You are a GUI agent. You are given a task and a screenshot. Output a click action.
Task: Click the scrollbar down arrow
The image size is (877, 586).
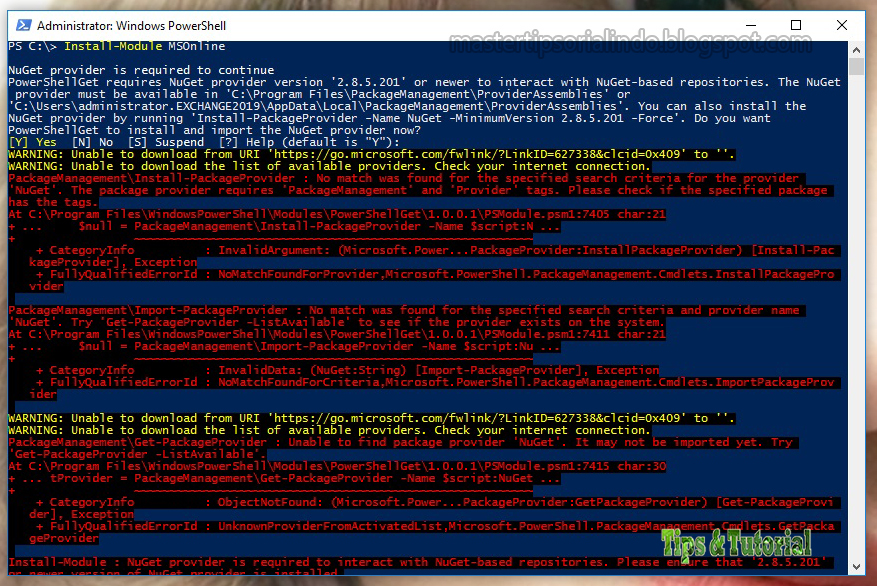(856, 566)
